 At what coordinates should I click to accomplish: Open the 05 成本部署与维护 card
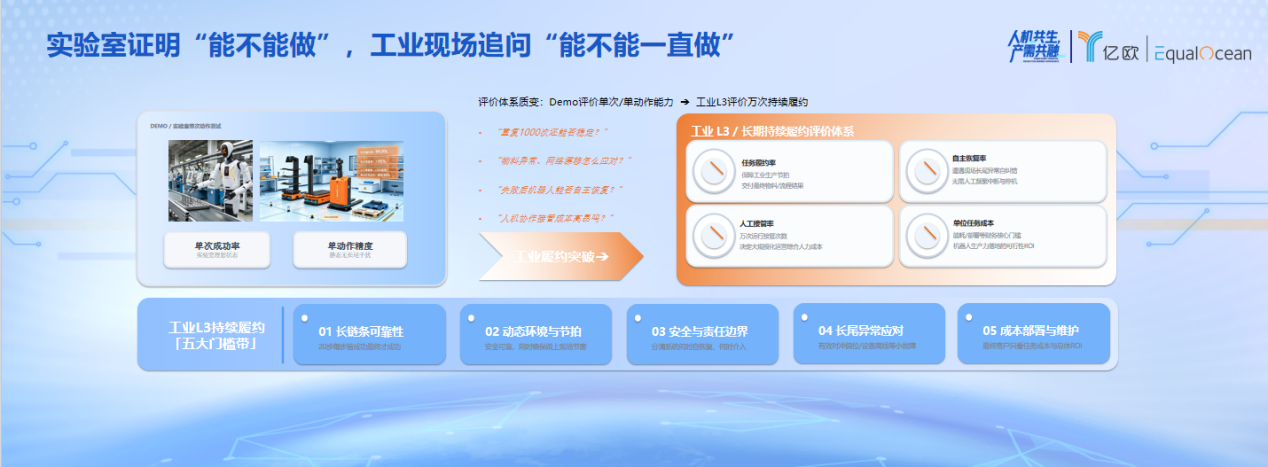[1034, 334]
